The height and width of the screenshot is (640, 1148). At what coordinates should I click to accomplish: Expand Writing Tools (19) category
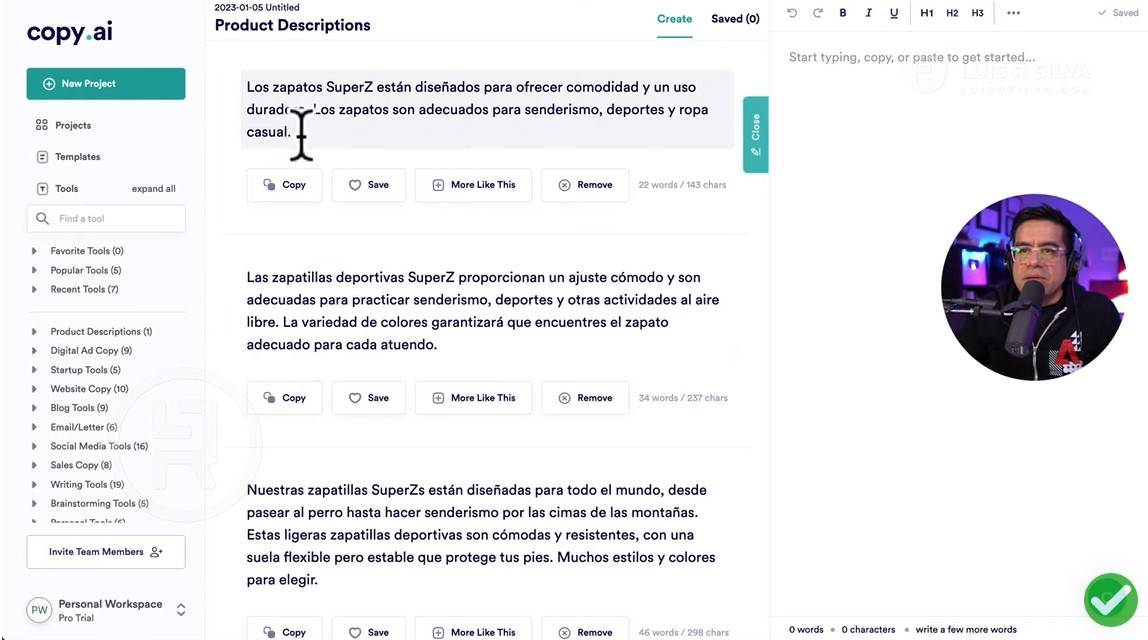point(78,485)
